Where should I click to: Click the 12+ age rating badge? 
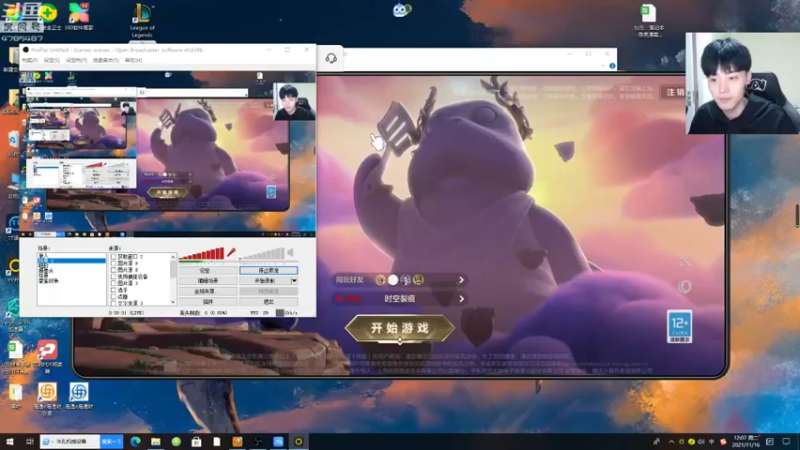[680, 326]
